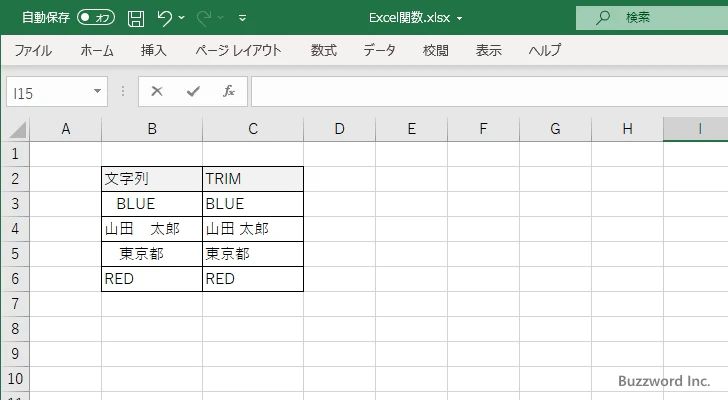This screenshot has height=400, width=728.
Task: Expand the Name Box dropdown arrow
Action: [98, 91]
